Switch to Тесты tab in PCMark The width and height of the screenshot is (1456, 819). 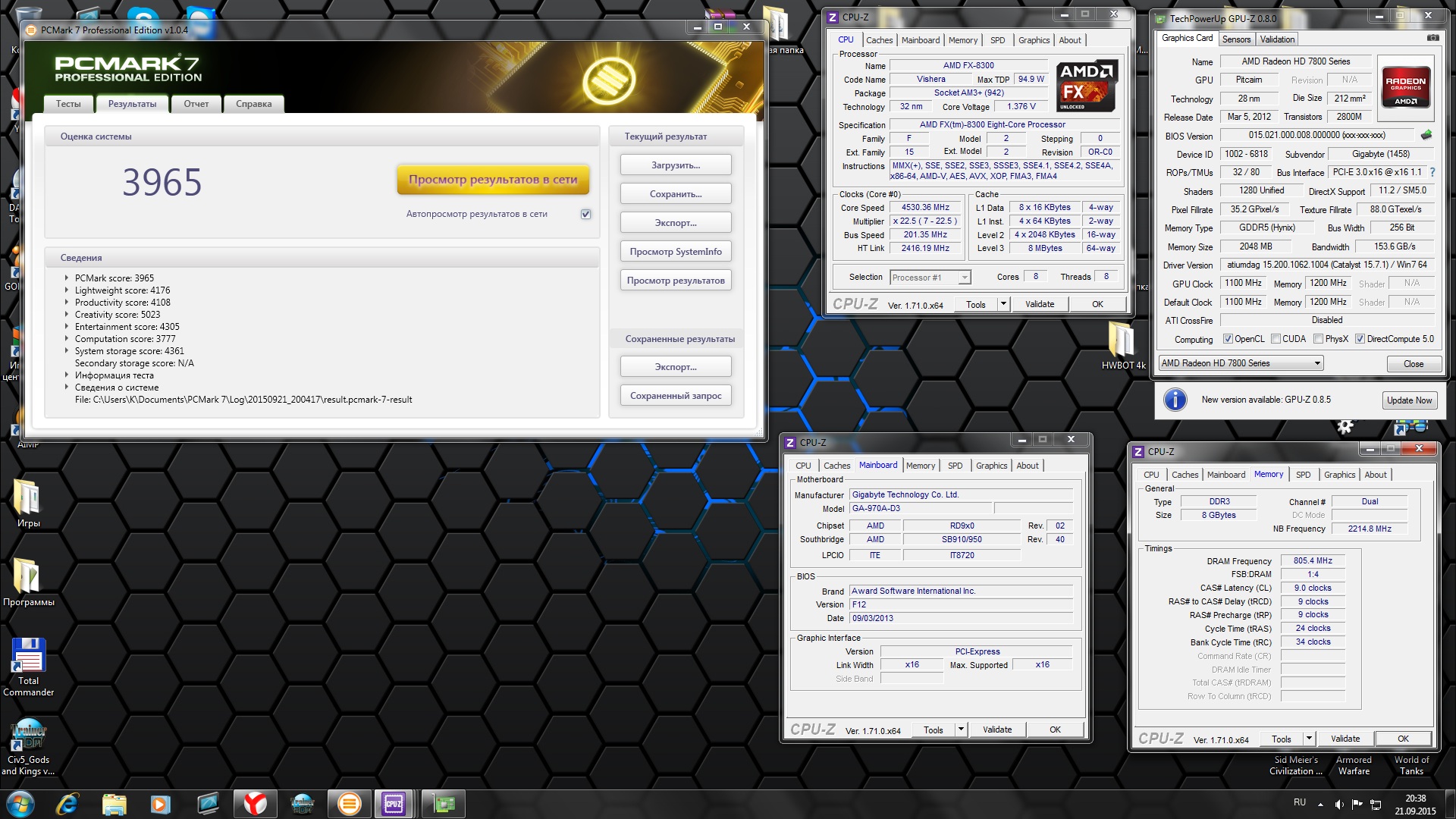coord(68,104)
